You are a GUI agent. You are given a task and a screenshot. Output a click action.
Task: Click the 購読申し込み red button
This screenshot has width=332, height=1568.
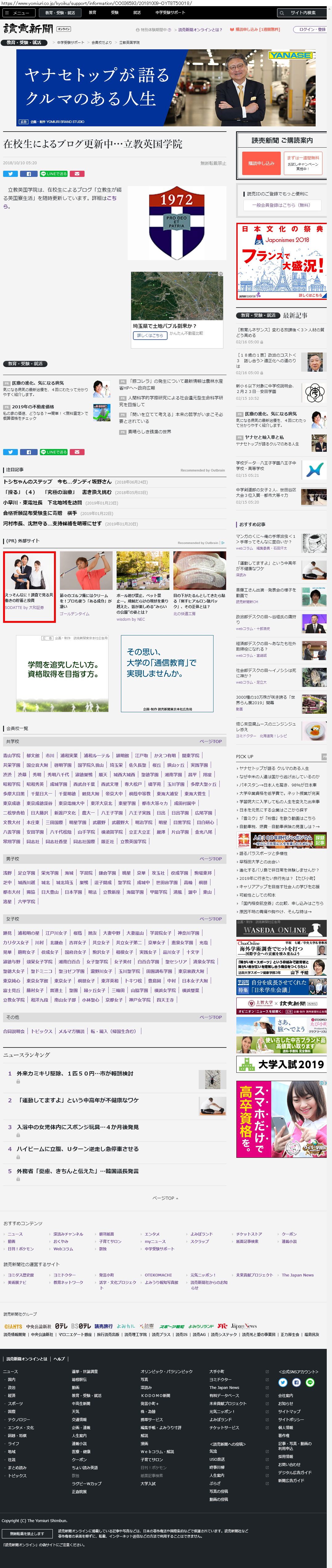pos(261,164)
